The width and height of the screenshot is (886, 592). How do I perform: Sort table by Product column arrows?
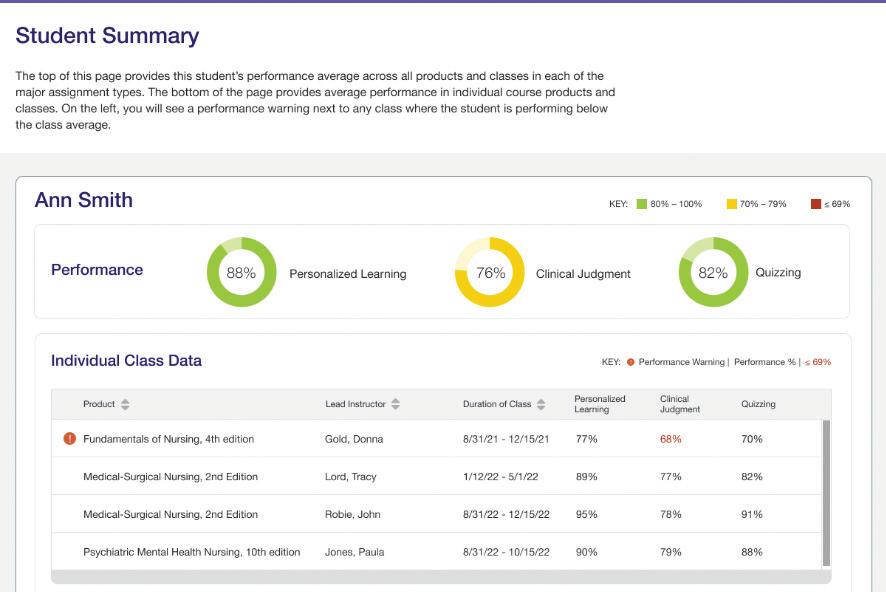[125, 404]
